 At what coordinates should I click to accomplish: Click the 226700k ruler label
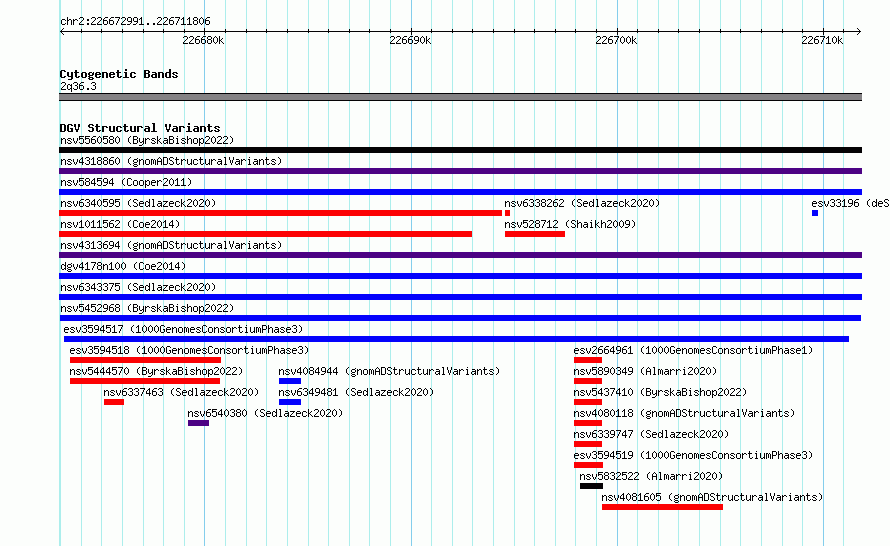(x=616, y=40)
